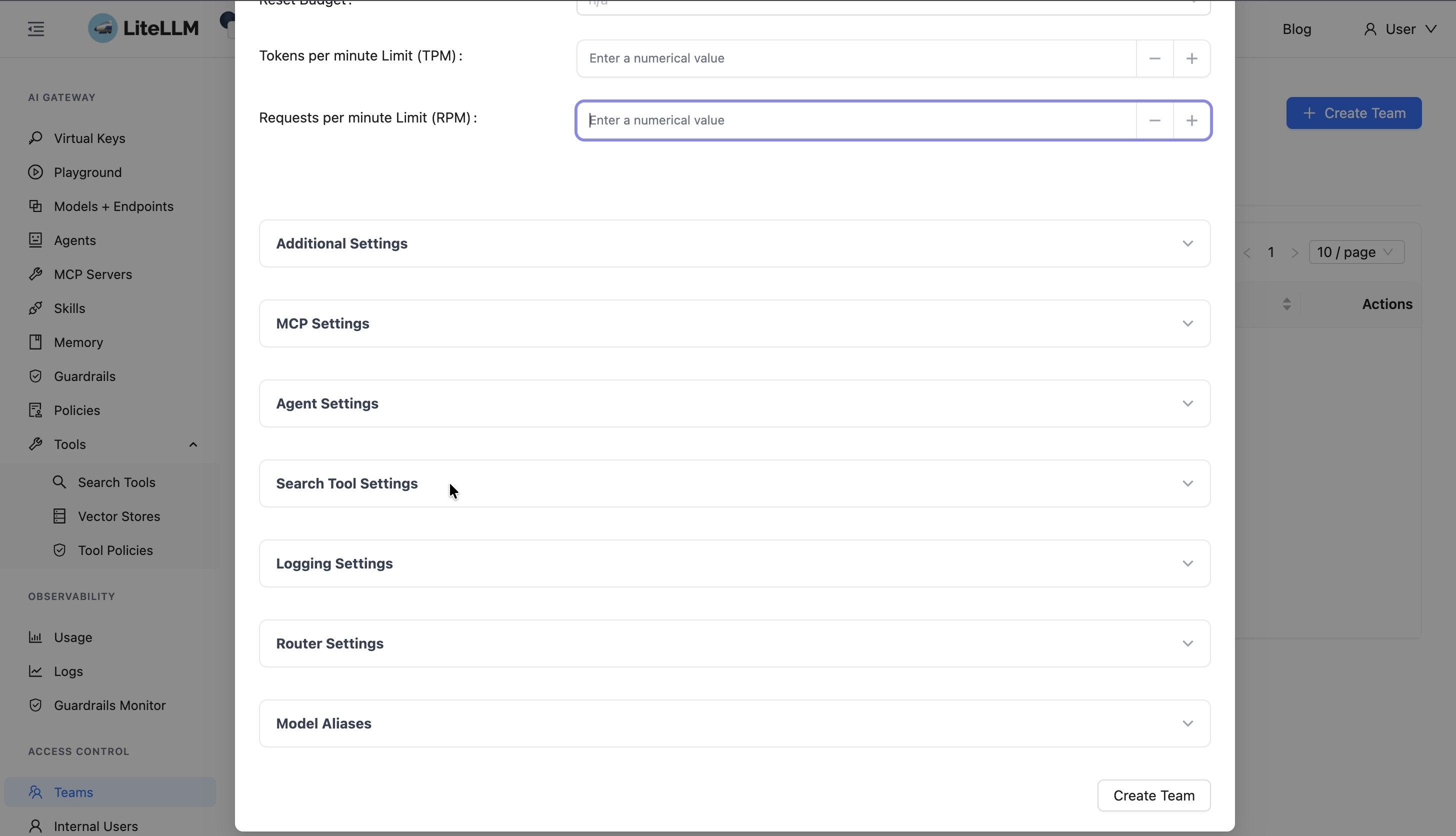
Task: Click the Vector Stores database icon
Action: pyautogui.click(x=59, y=516)
